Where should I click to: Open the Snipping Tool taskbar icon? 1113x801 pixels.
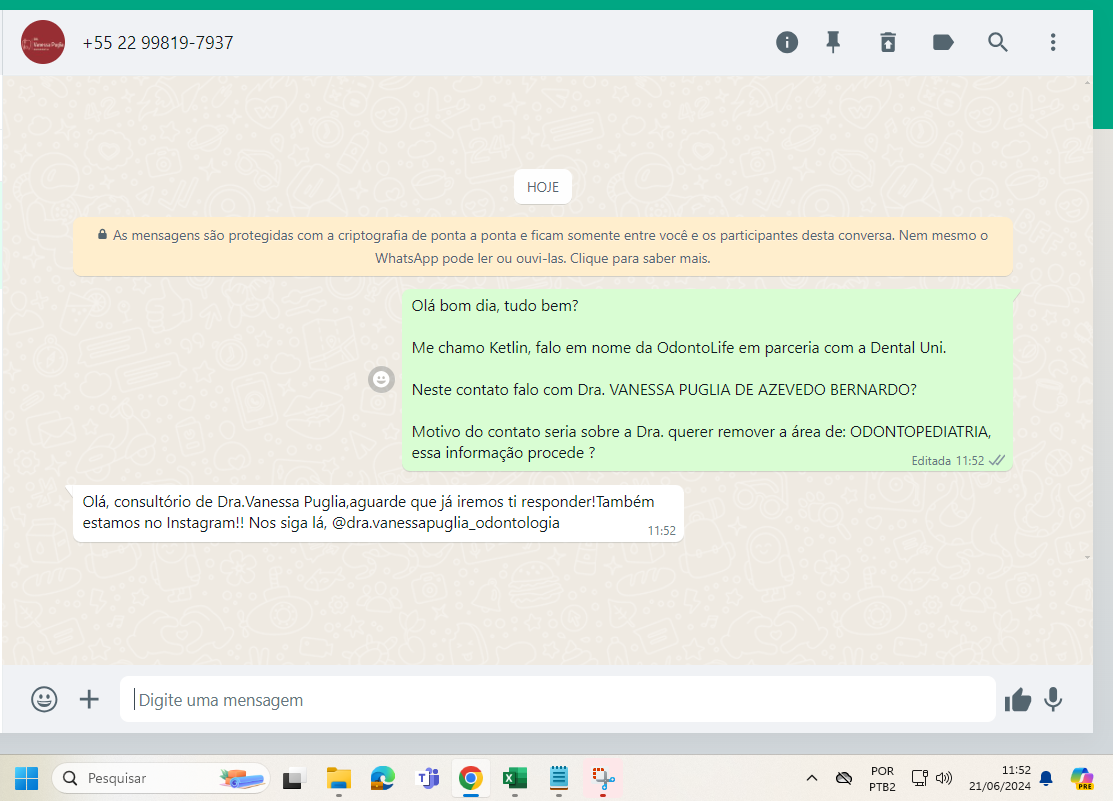[603, 778]
